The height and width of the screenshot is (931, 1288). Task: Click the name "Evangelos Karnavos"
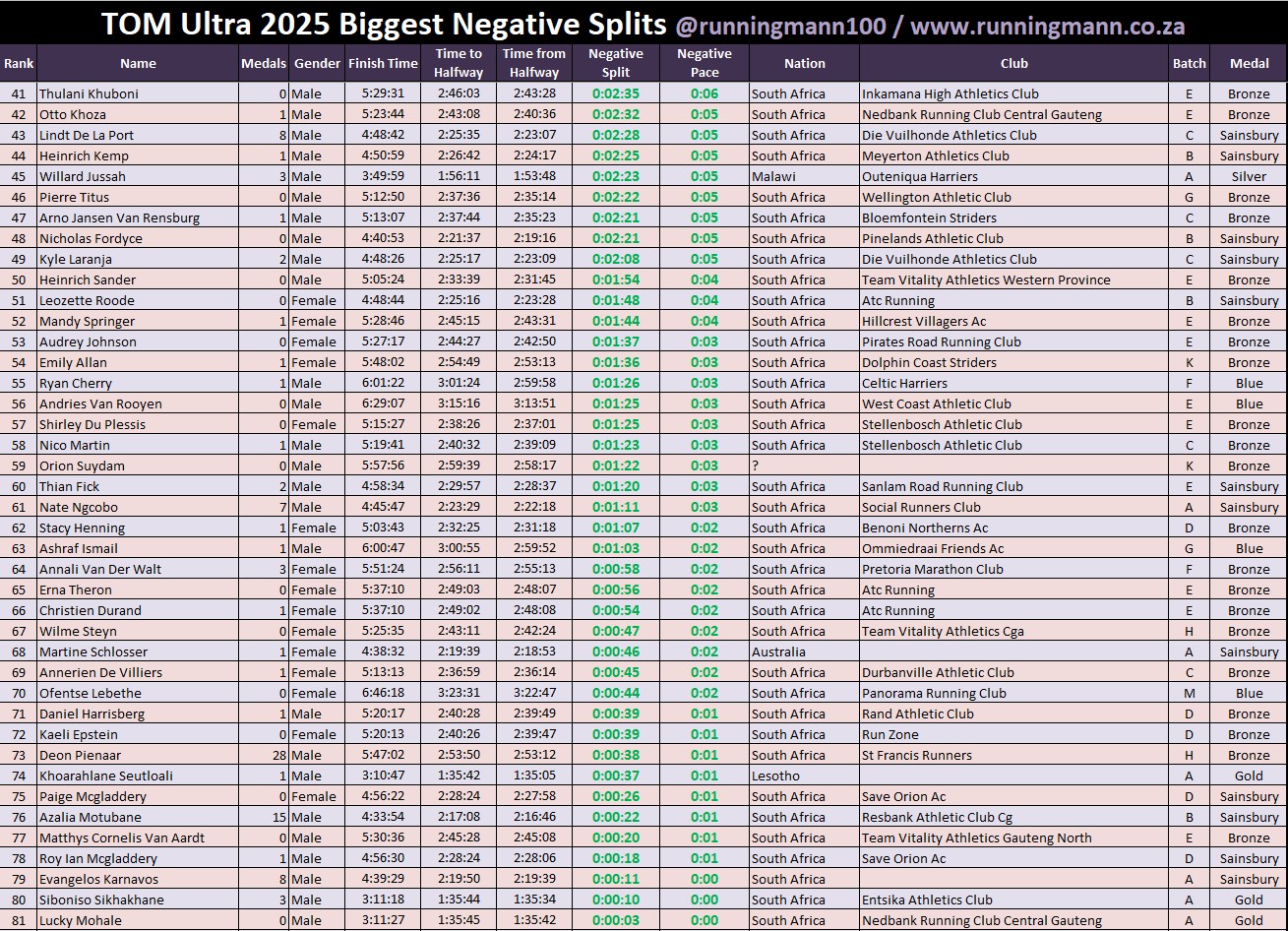tap(98, 879)
